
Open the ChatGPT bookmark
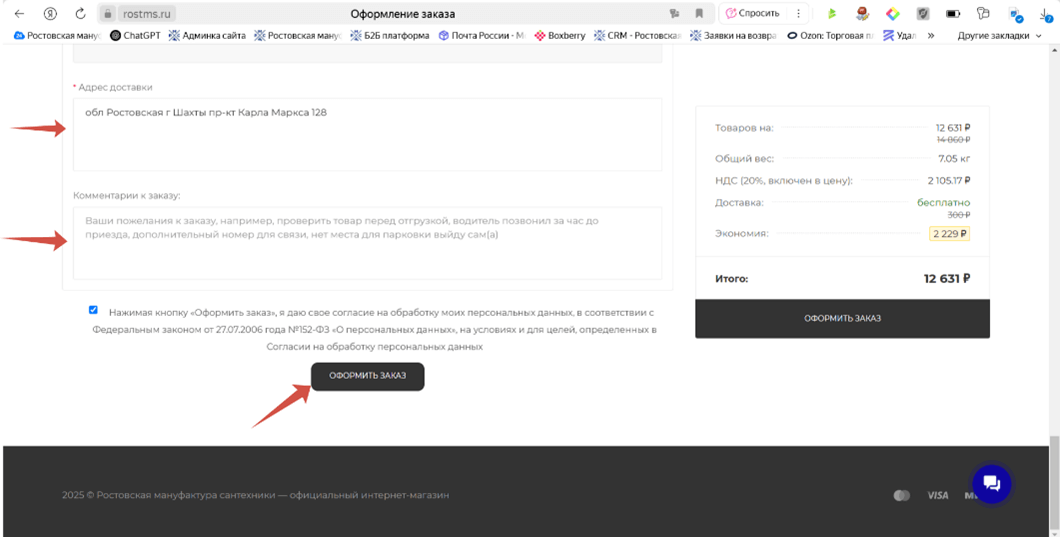pos(135,35)
